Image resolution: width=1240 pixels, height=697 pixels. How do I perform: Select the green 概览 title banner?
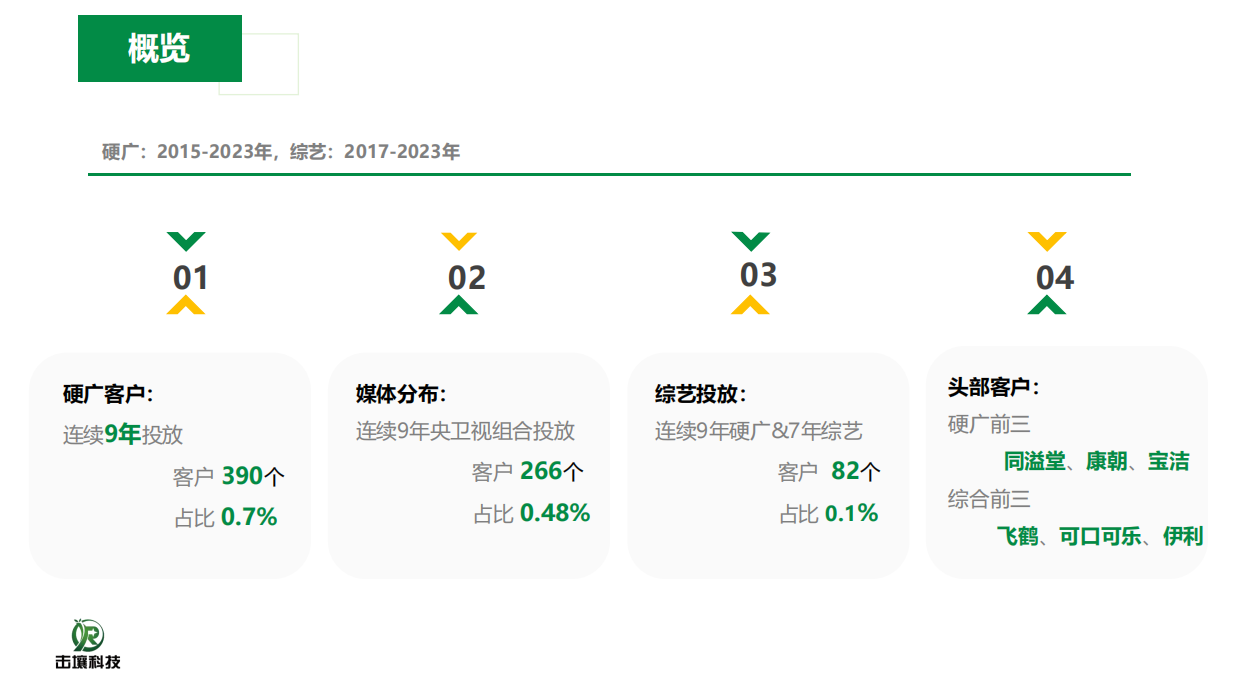pyautogui.click(x=160, y=48)
